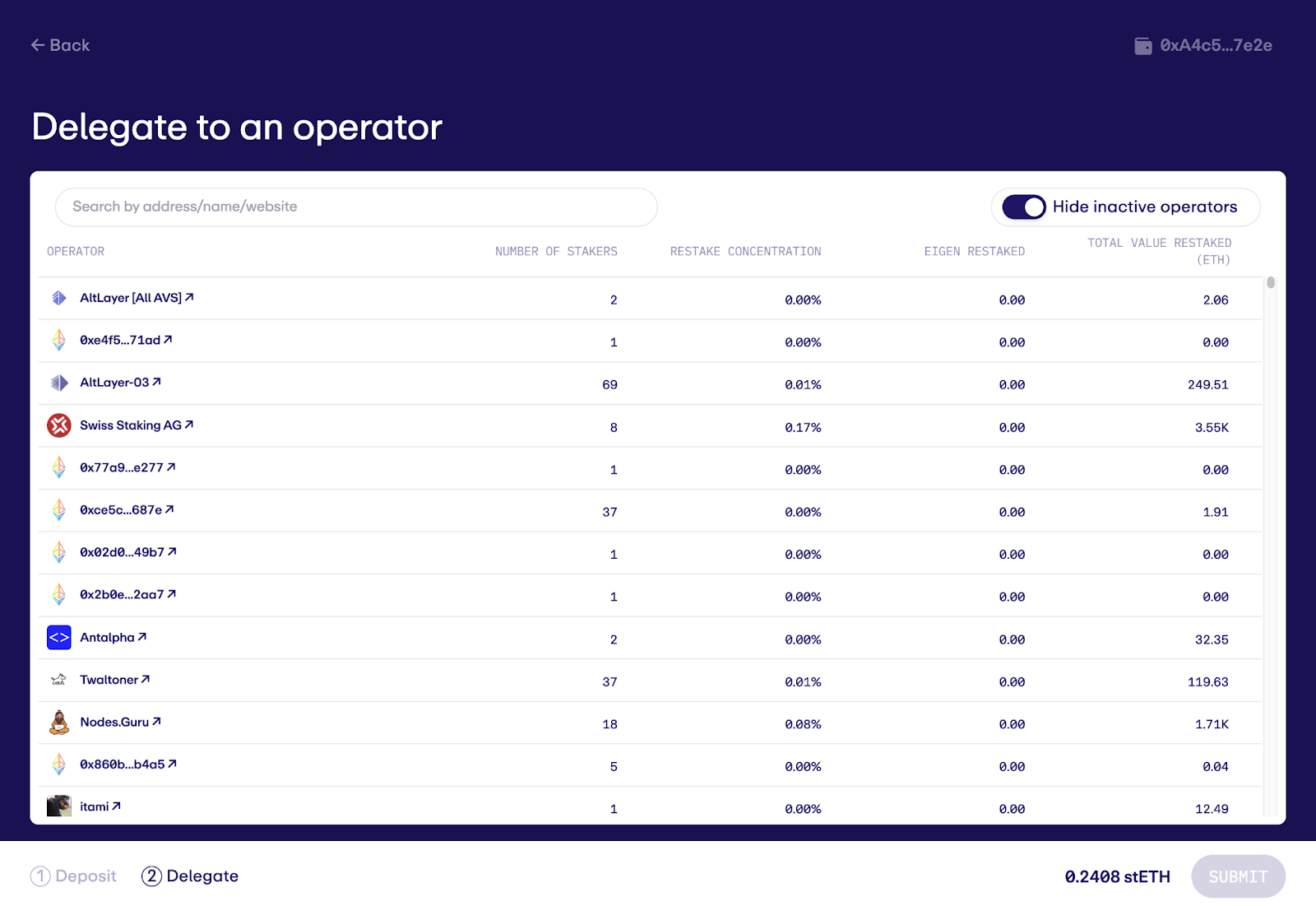
Task: Click the Swiss Staking AG red logo
Action: (x=59, y=425)
